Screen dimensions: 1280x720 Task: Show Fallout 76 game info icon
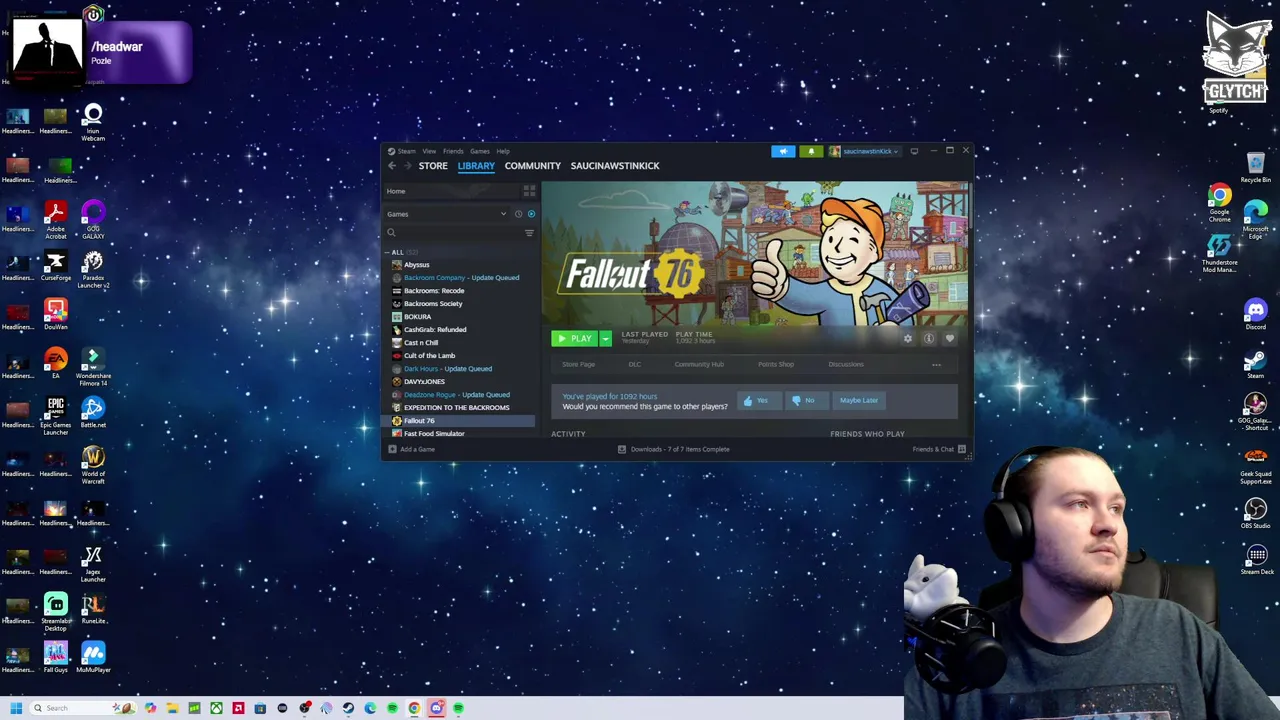(x=929, y=339)
